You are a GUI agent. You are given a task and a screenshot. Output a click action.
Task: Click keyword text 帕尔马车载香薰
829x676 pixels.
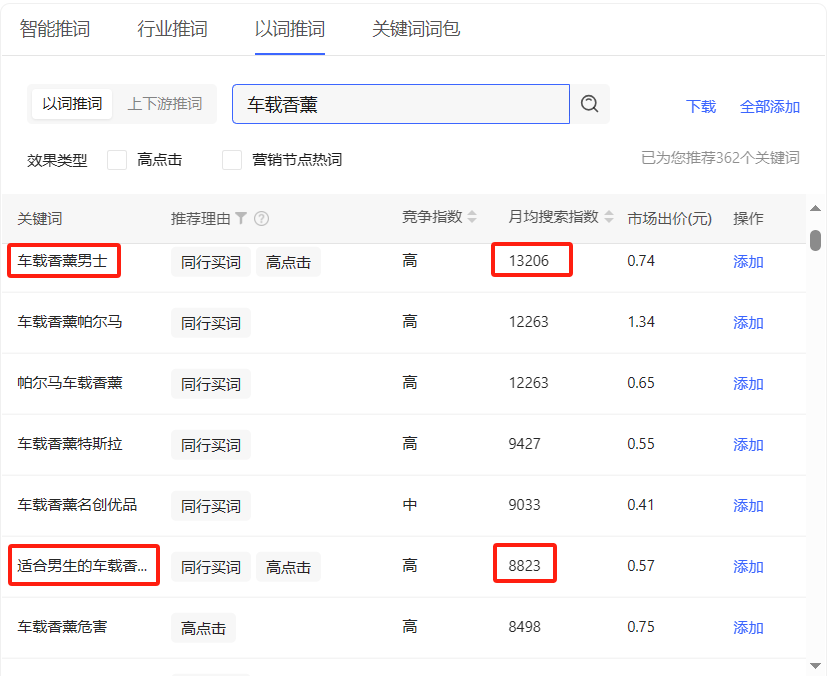point(70,383)
